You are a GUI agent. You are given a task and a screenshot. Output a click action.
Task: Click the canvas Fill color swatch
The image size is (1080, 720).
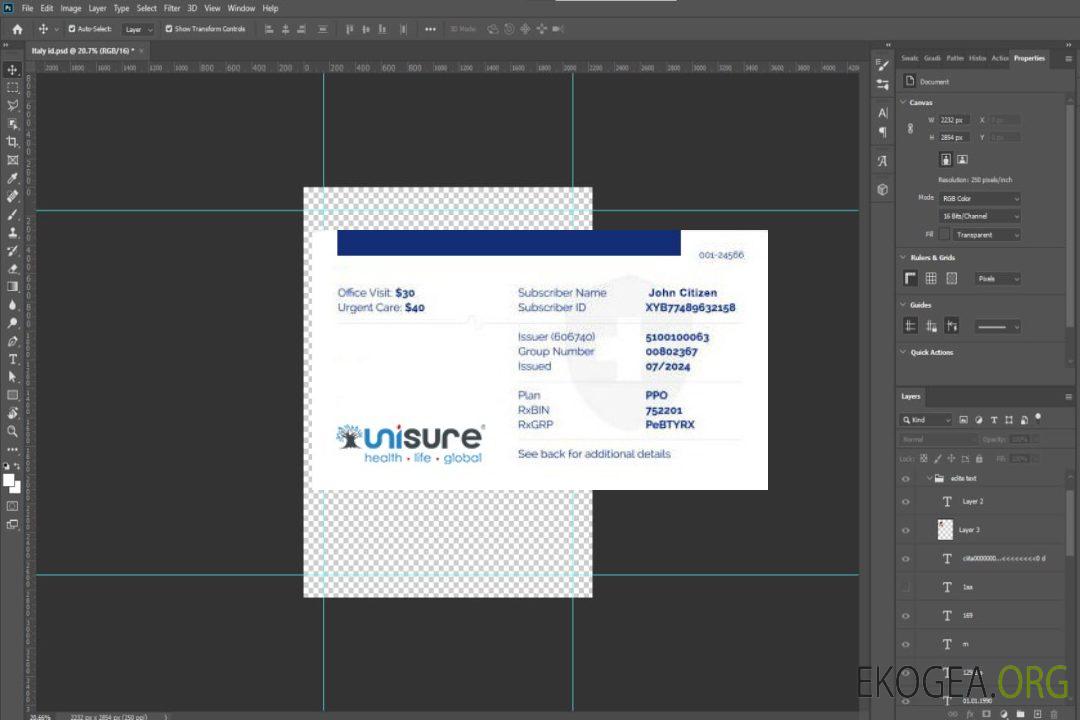pos(944,234)
